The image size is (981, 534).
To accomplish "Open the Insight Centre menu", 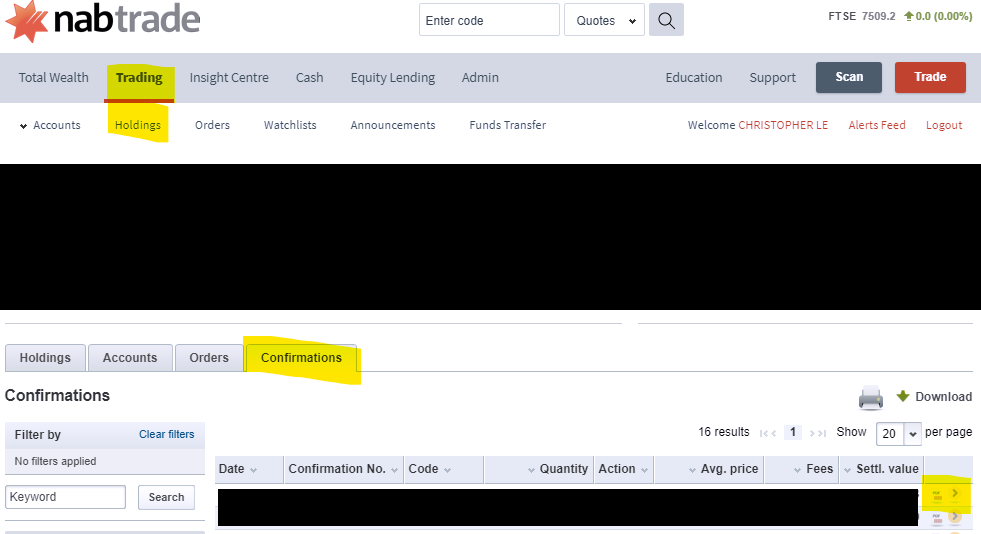I will pos(229,78).
